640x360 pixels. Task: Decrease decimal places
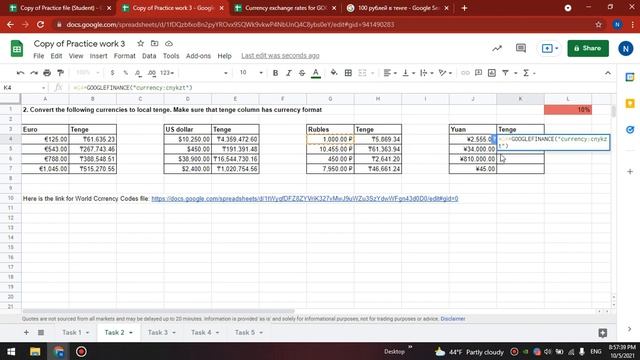[138, 73]
